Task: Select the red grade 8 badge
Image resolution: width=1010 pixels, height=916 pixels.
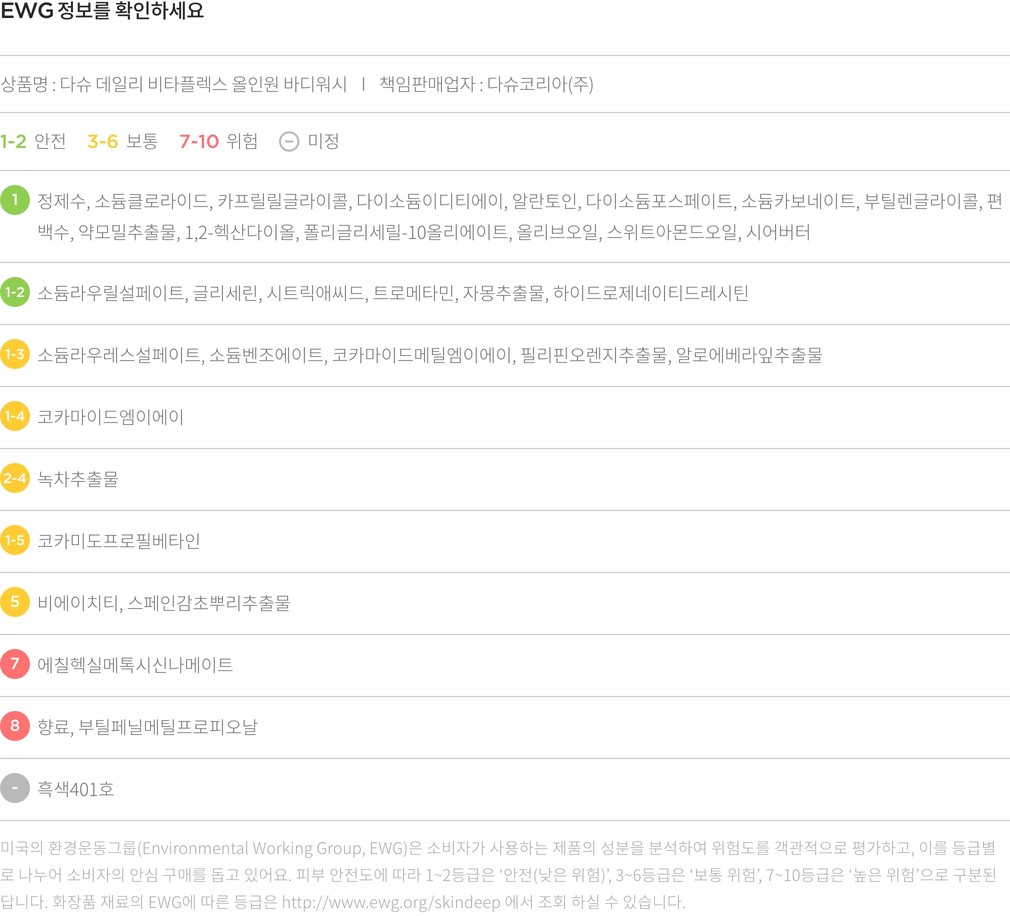Action: click(15, 726)
